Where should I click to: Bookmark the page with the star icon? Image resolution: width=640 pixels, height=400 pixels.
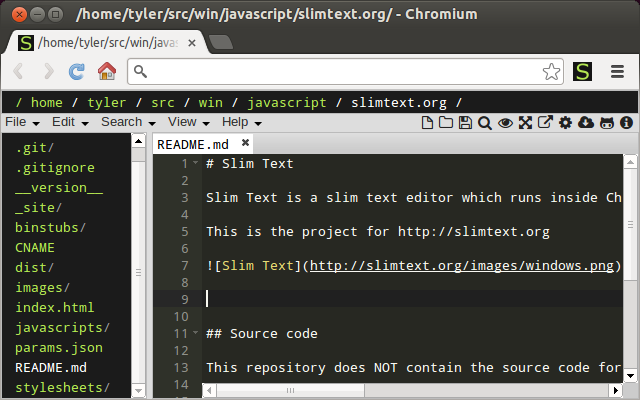pos(551,71)
